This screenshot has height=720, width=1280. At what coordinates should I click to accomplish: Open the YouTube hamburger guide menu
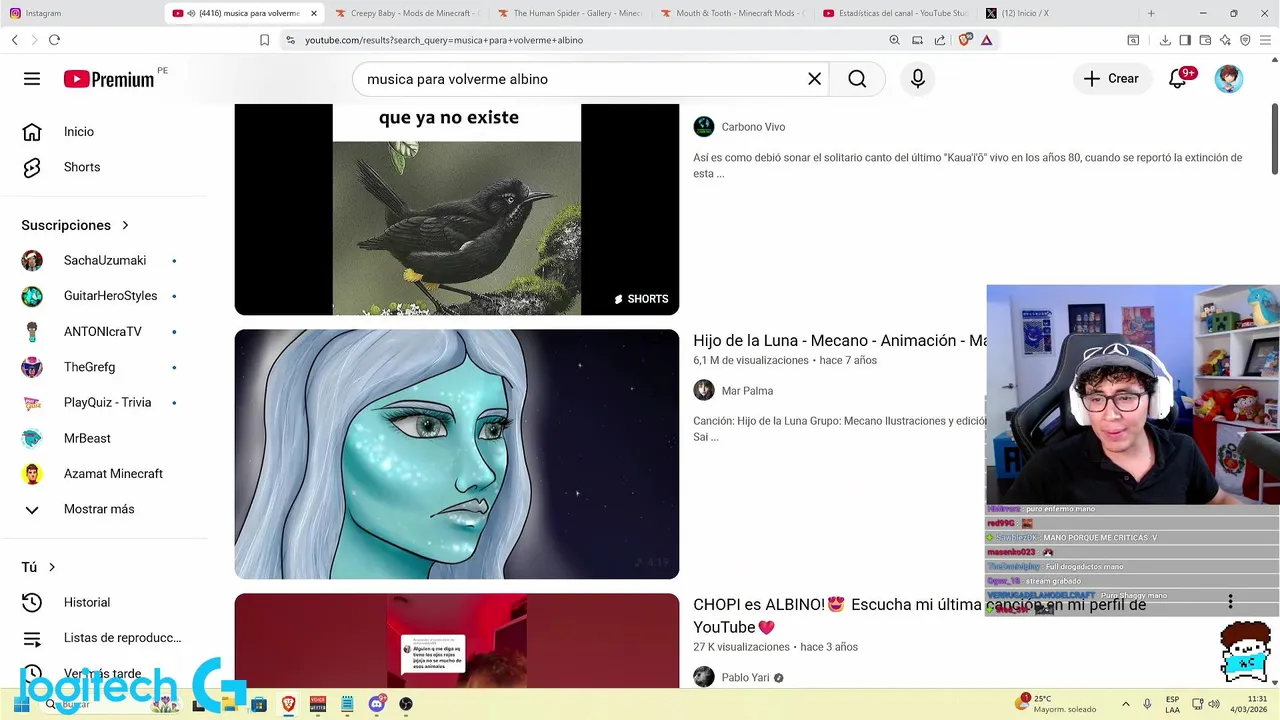point(32,79)
